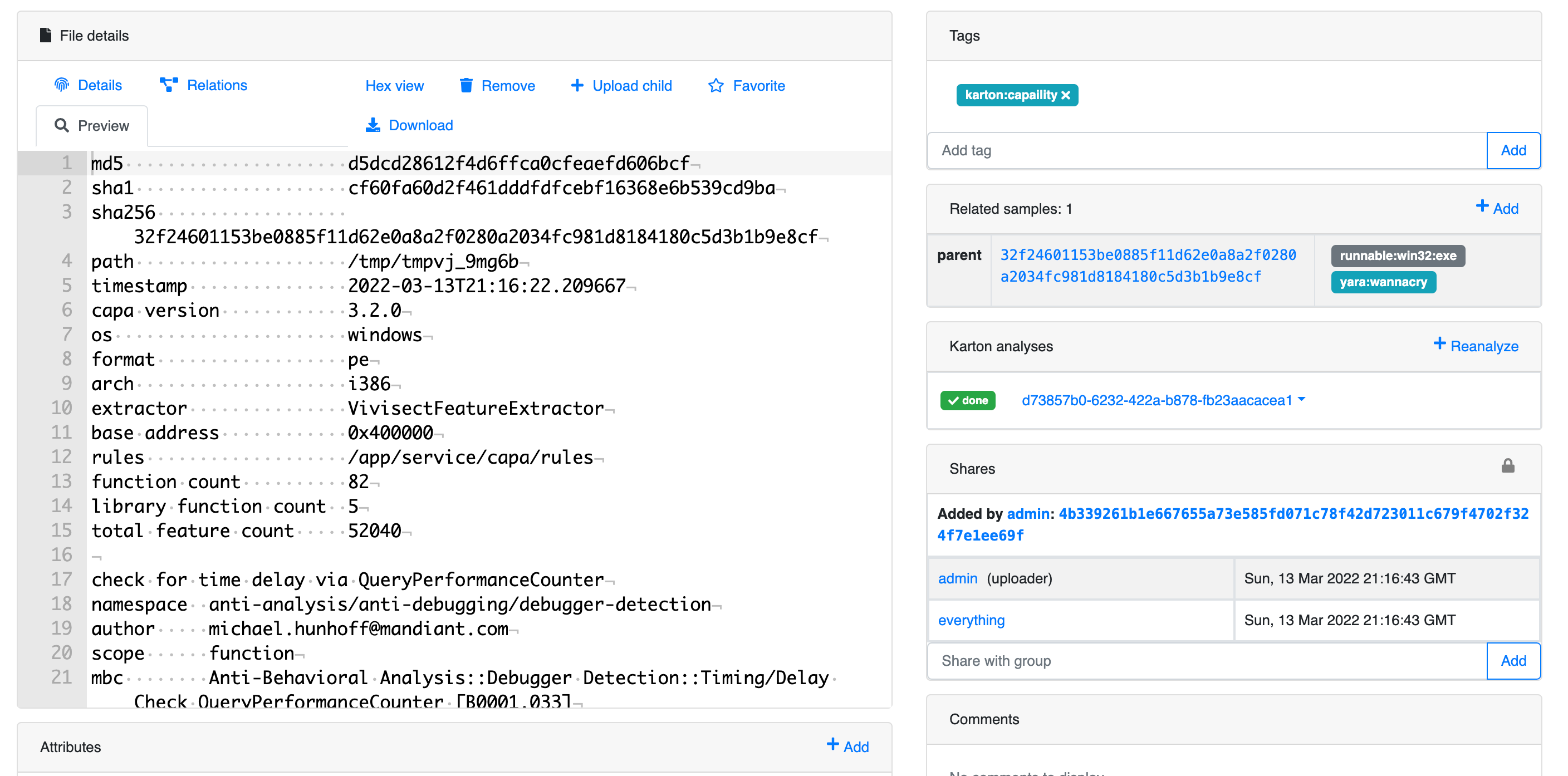Click the plus icon beside Upload child
Viewport: 1568px width, 776px height.
point(576,86)
